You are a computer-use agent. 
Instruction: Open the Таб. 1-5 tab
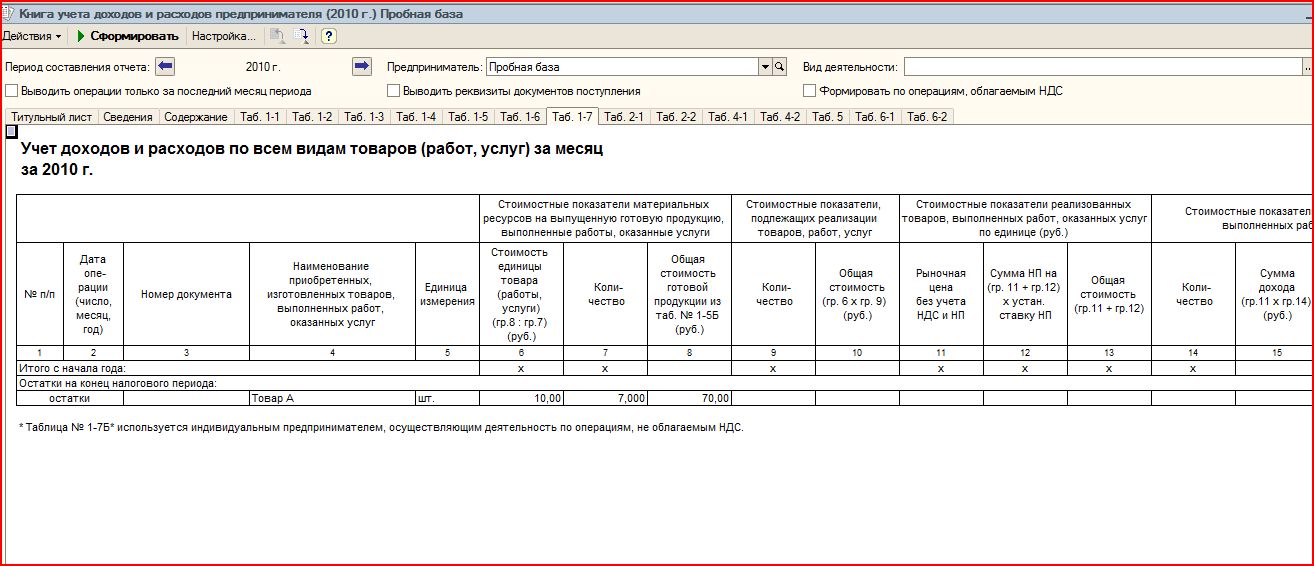(468, 117)
